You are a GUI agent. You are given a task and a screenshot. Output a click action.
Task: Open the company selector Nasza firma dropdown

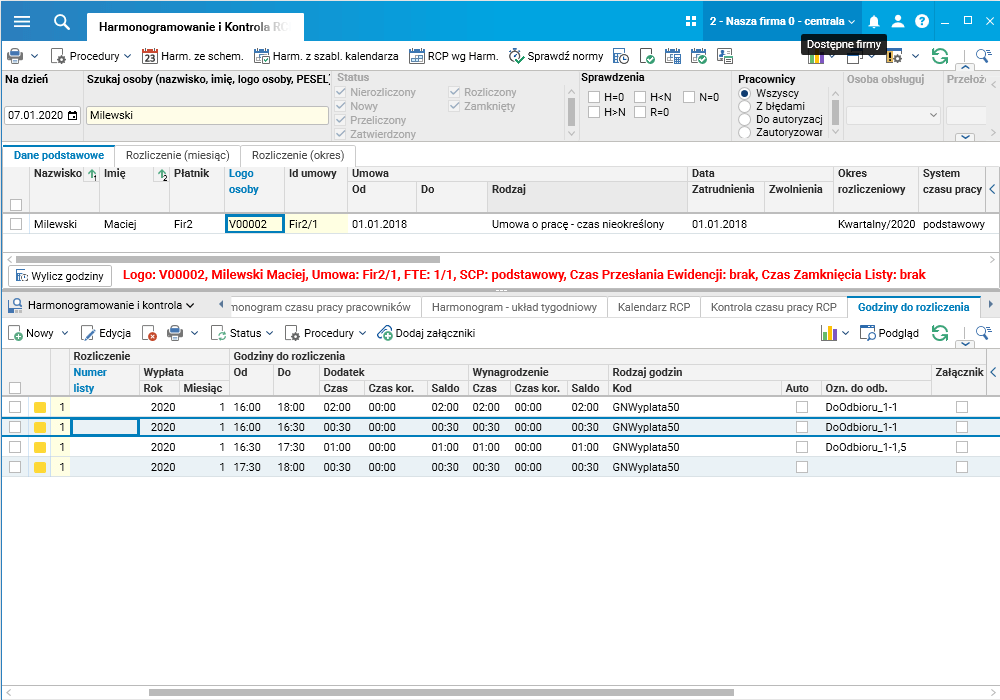point(781,21)
